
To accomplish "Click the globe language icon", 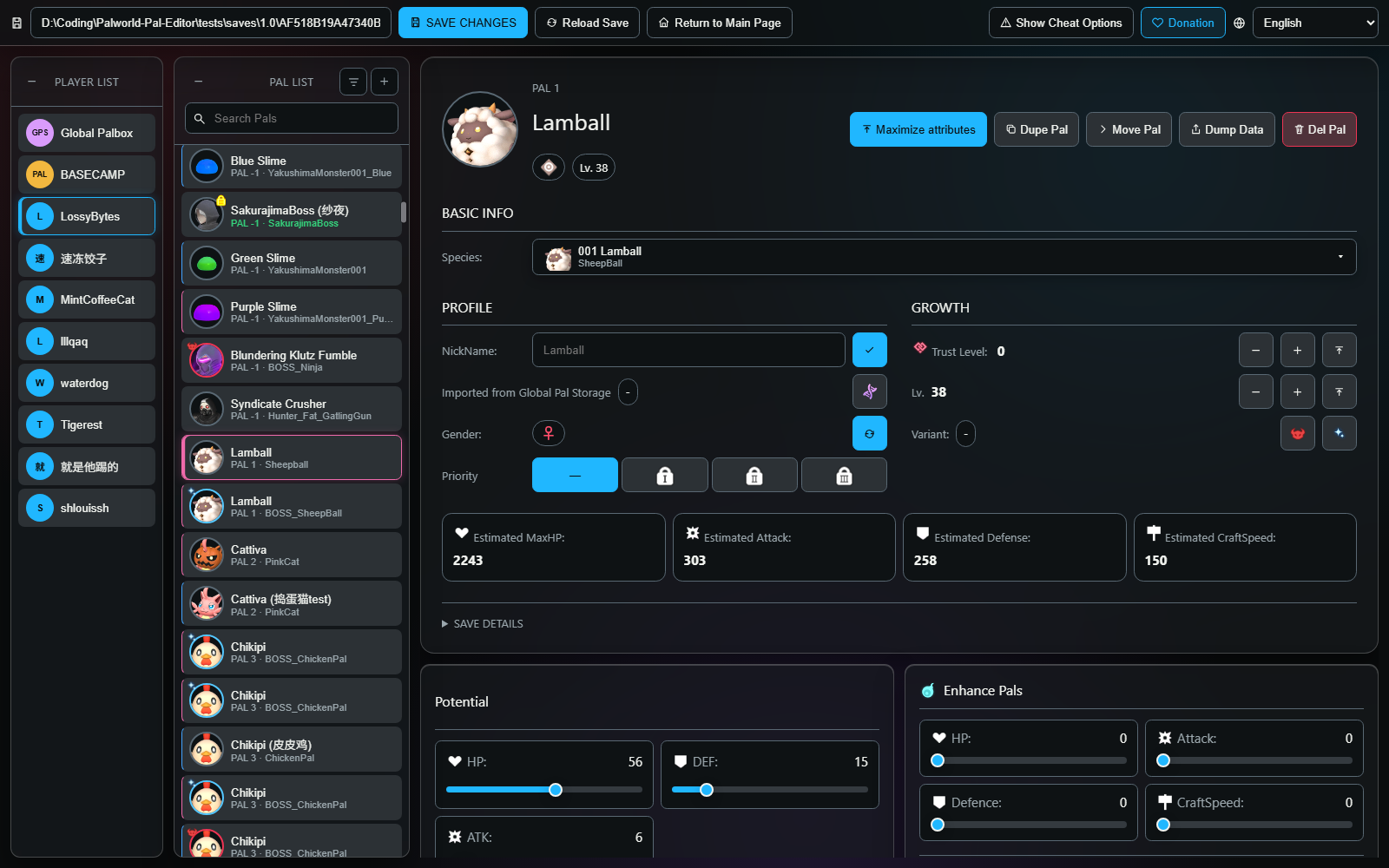I will (x=1239, y=23).
